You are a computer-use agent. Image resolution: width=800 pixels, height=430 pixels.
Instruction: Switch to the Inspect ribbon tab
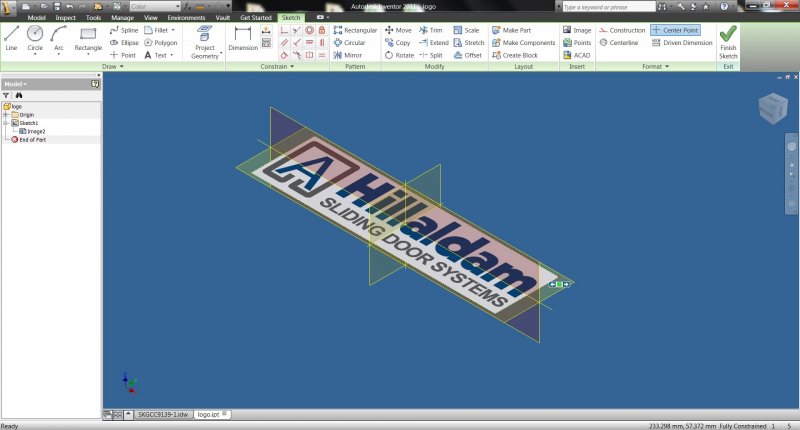tap(65, 18)
